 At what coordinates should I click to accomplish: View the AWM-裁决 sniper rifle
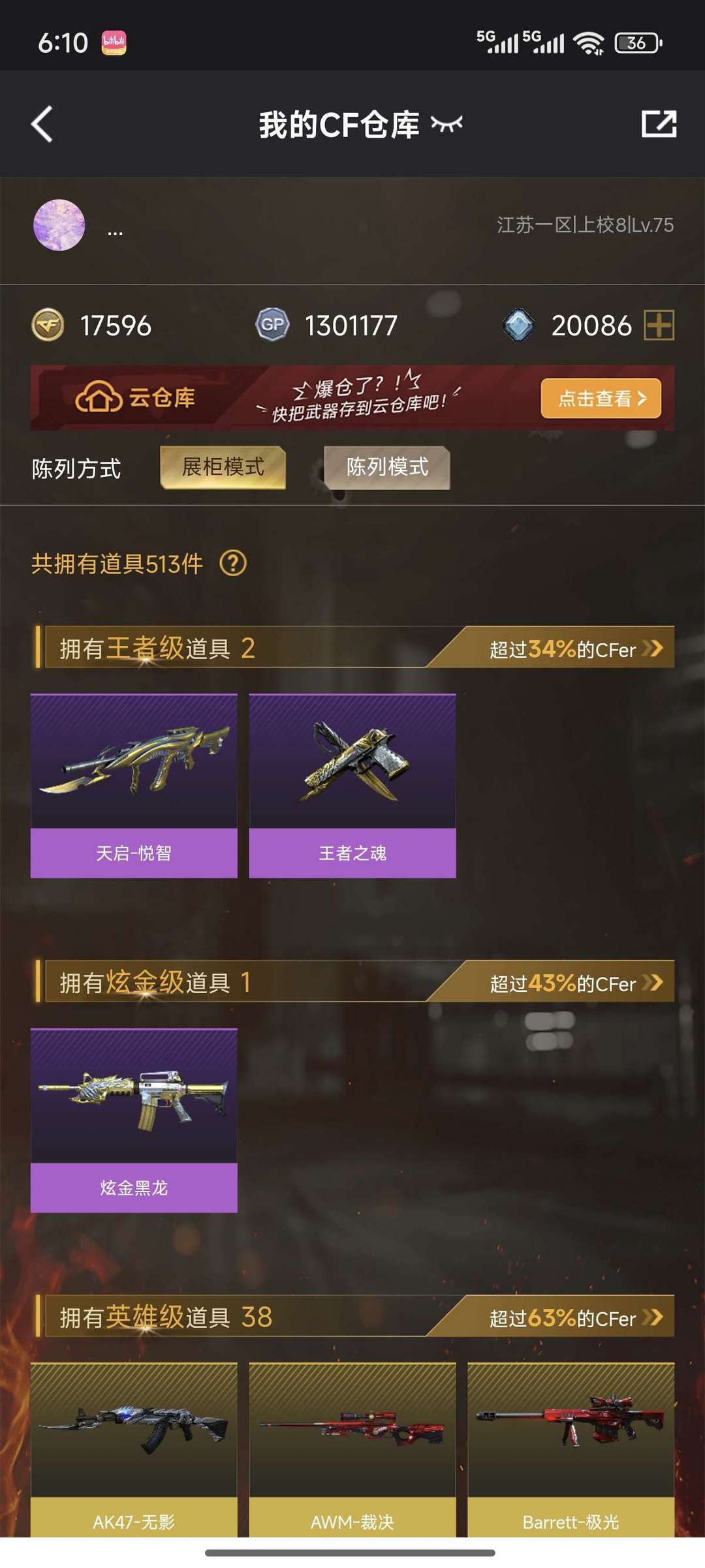coord(352,1450)
